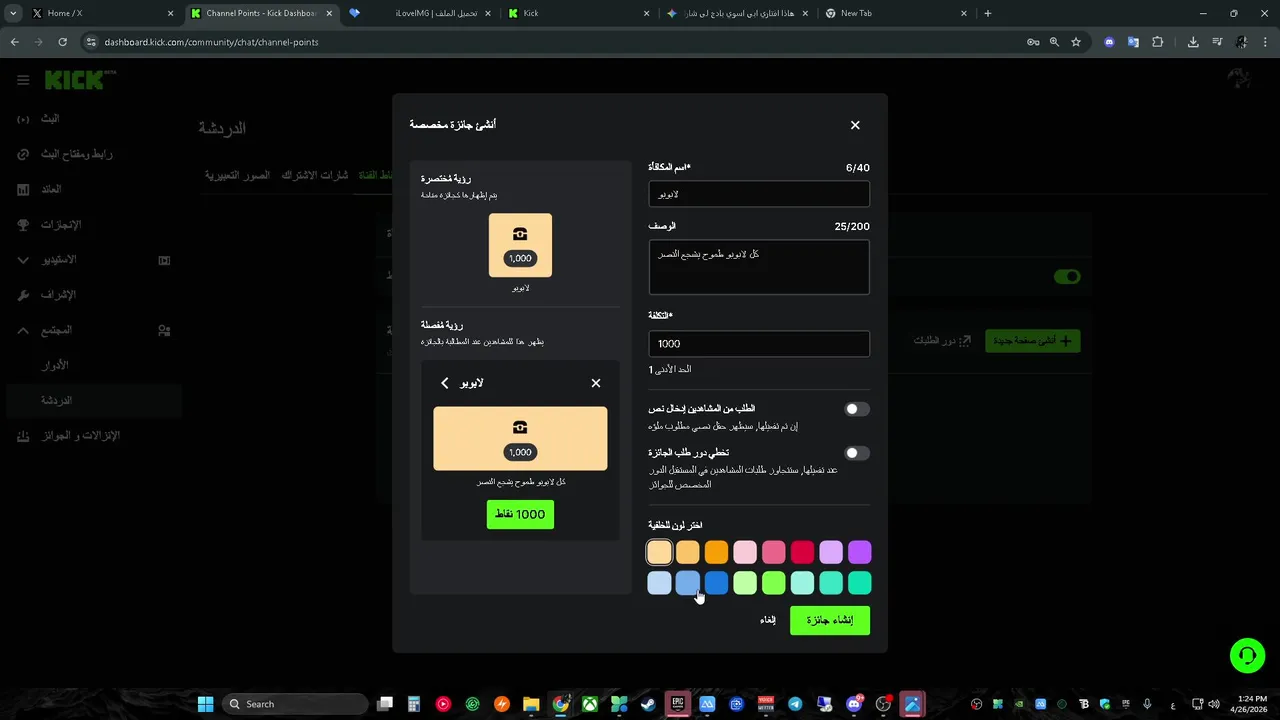The height and width of the screenshot is (720, 1280).
Task: Select the bright orange color swatch
Action: 716,552
